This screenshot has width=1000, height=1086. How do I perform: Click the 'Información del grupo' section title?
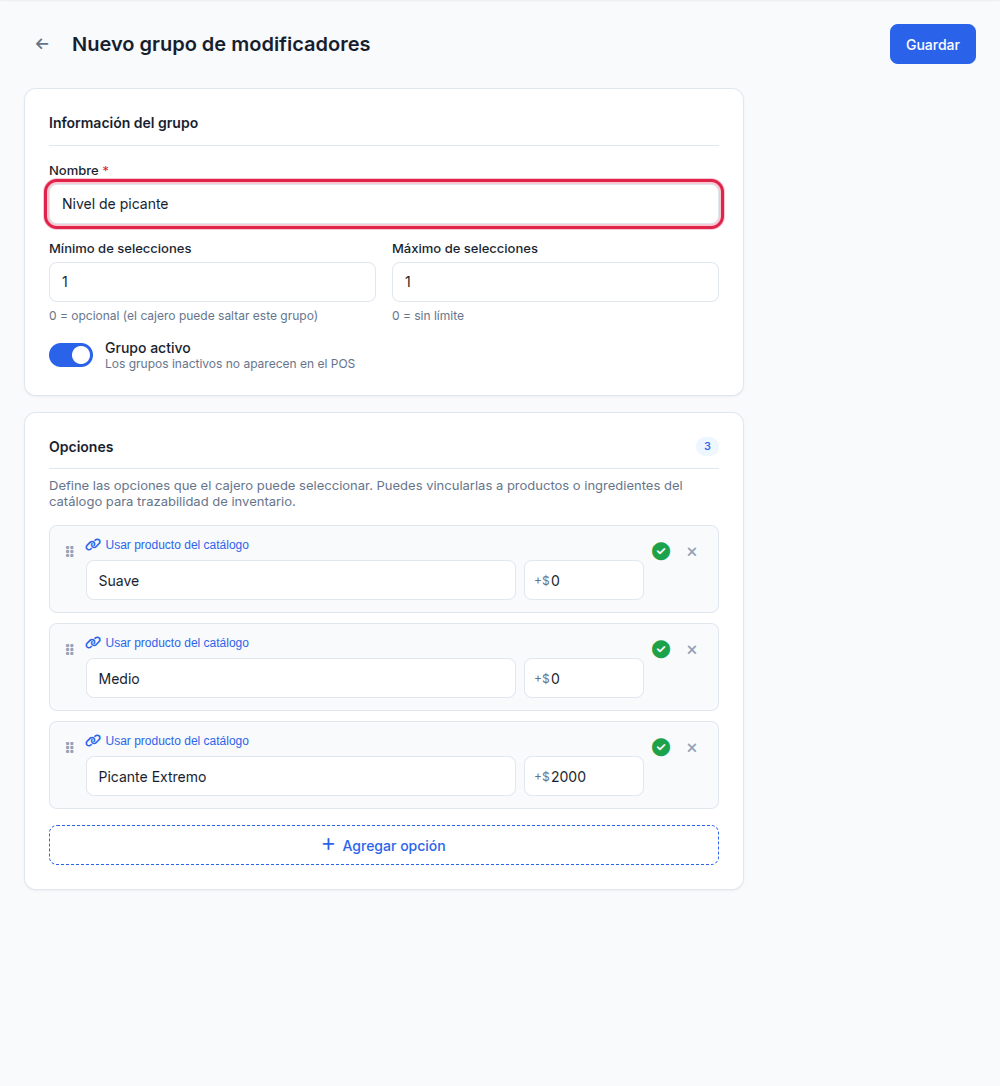click(x=123, y=123)
